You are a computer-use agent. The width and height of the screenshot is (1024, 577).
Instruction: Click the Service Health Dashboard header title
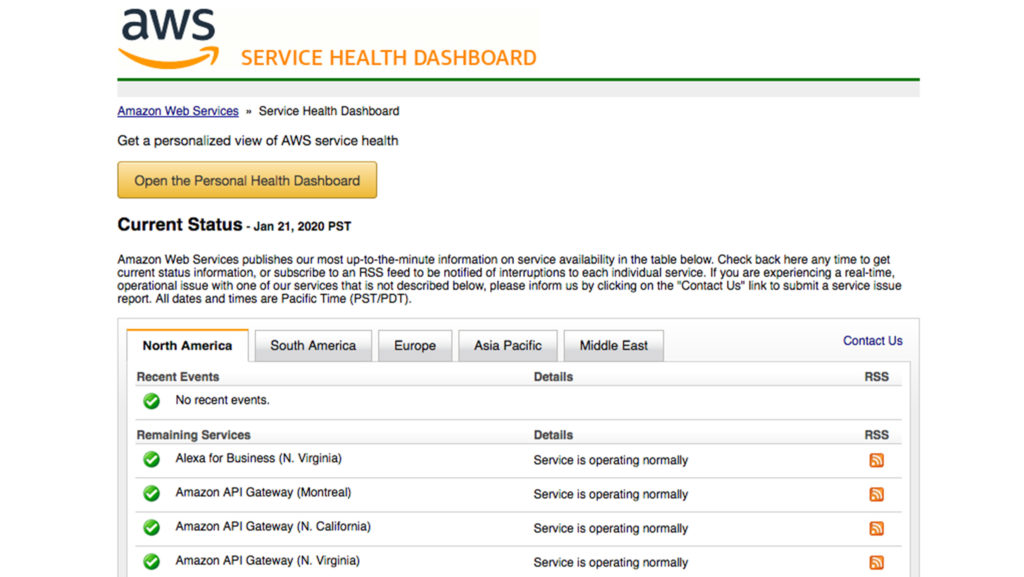pyautogui.click(x=389, y=58)
